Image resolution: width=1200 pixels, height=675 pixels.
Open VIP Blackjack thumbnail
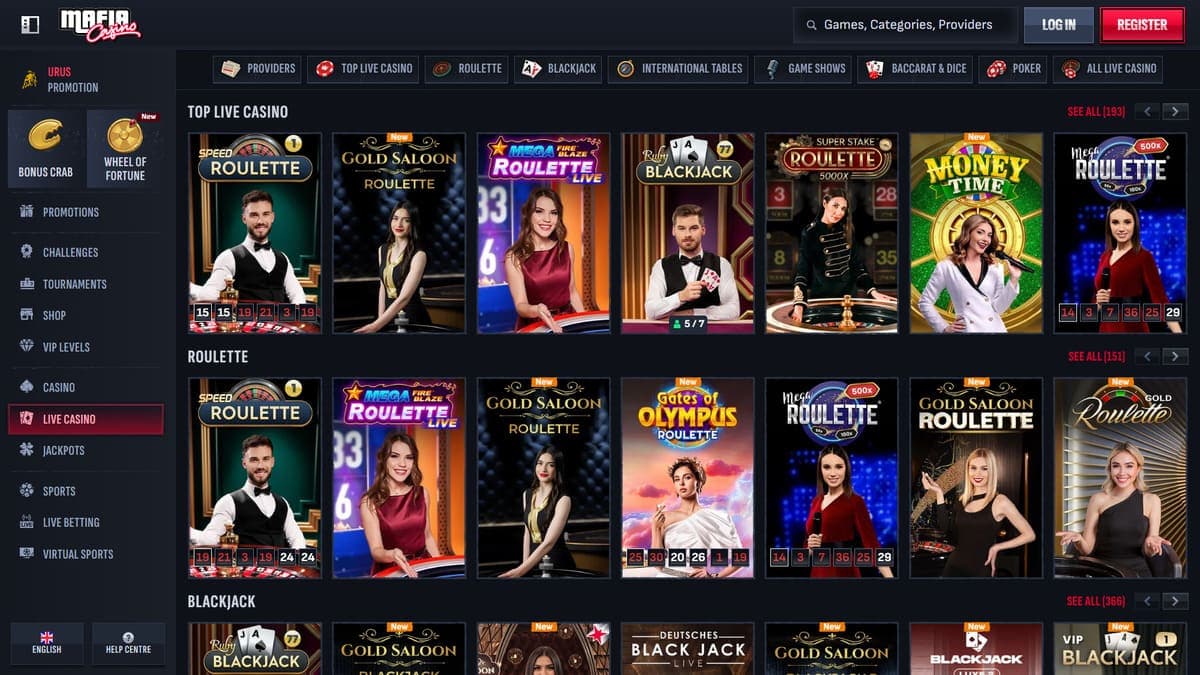point(1120,649)
